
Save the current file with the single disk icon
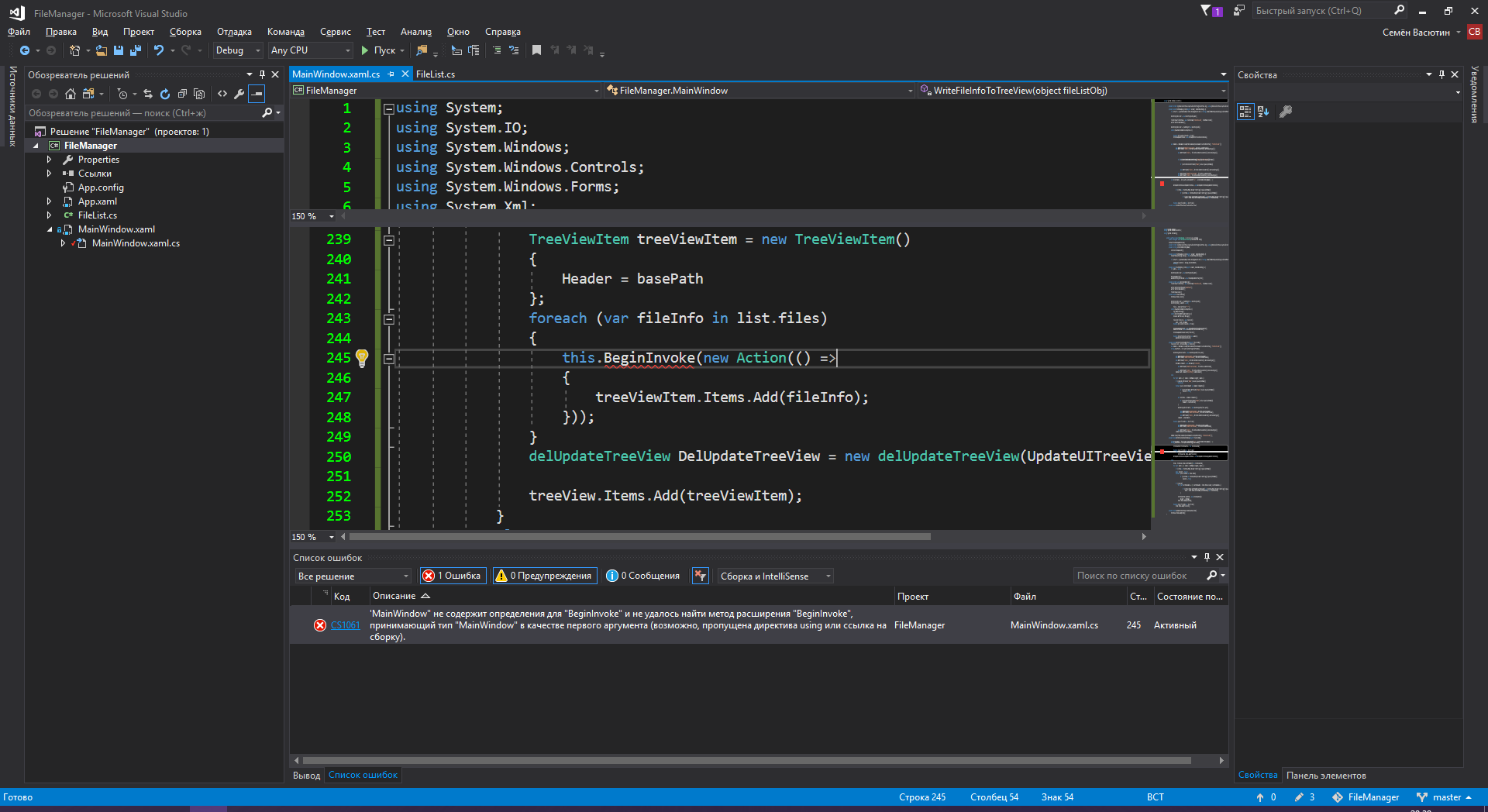click(x=119, y=50)
